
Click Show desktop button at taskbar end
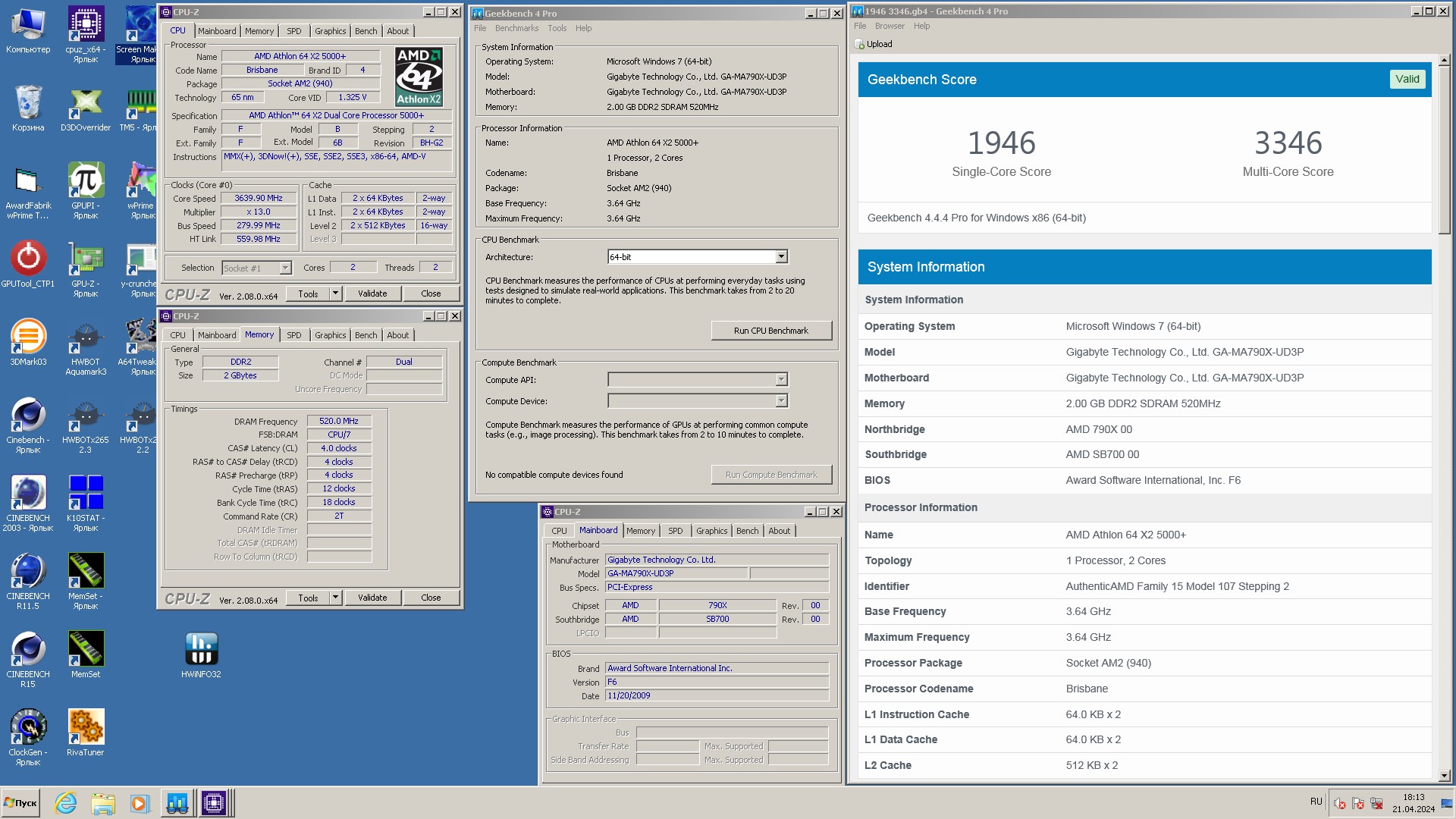[x=1446, y=803]
